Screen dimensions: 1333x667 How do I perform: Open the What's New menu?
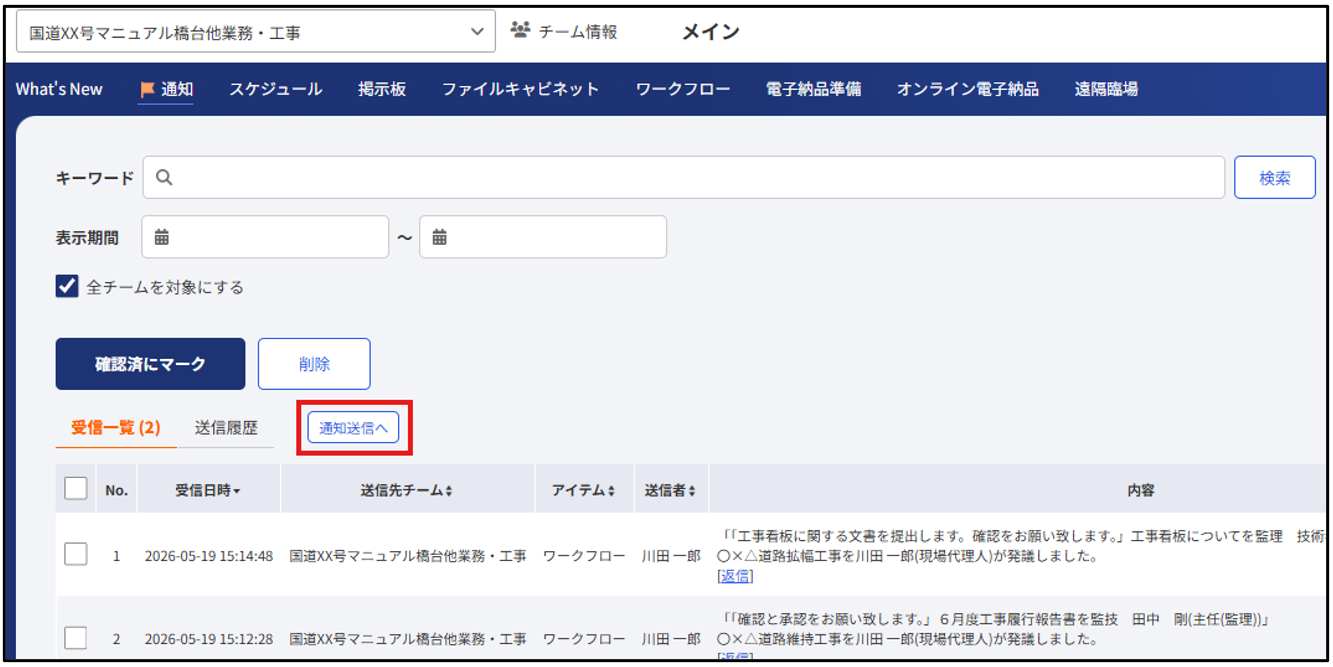[x=59, y=89]
